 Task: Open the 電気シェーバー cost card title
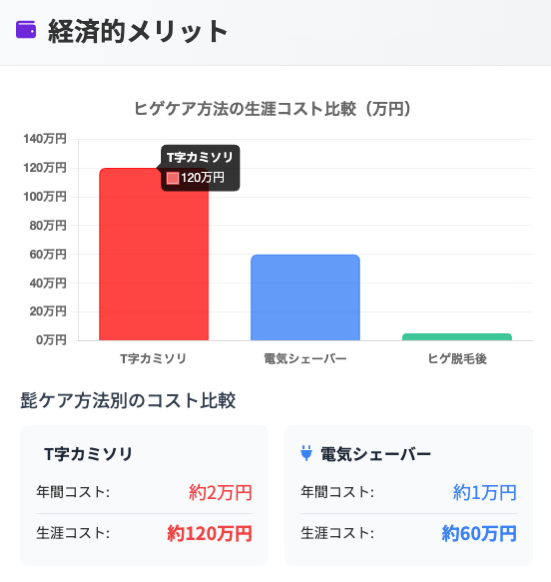click(x=375, y=454)
